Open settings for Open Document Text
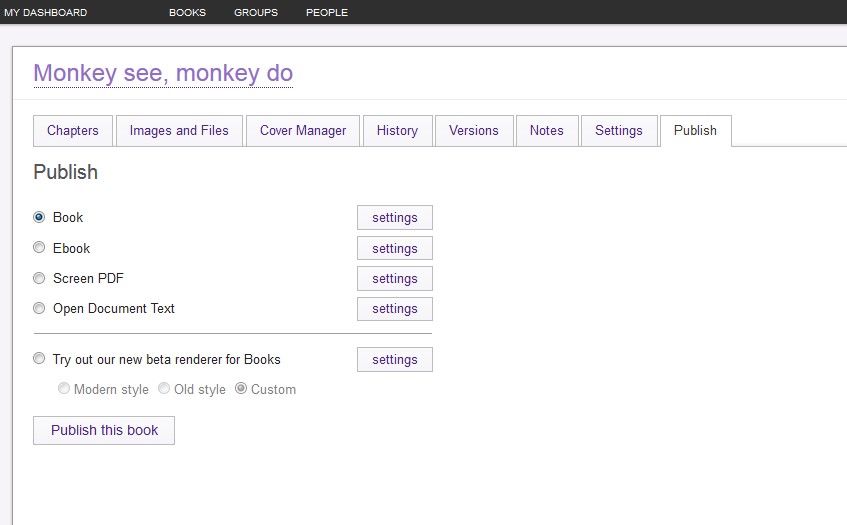This screenshot has height=525, width=847. (394, 309)
